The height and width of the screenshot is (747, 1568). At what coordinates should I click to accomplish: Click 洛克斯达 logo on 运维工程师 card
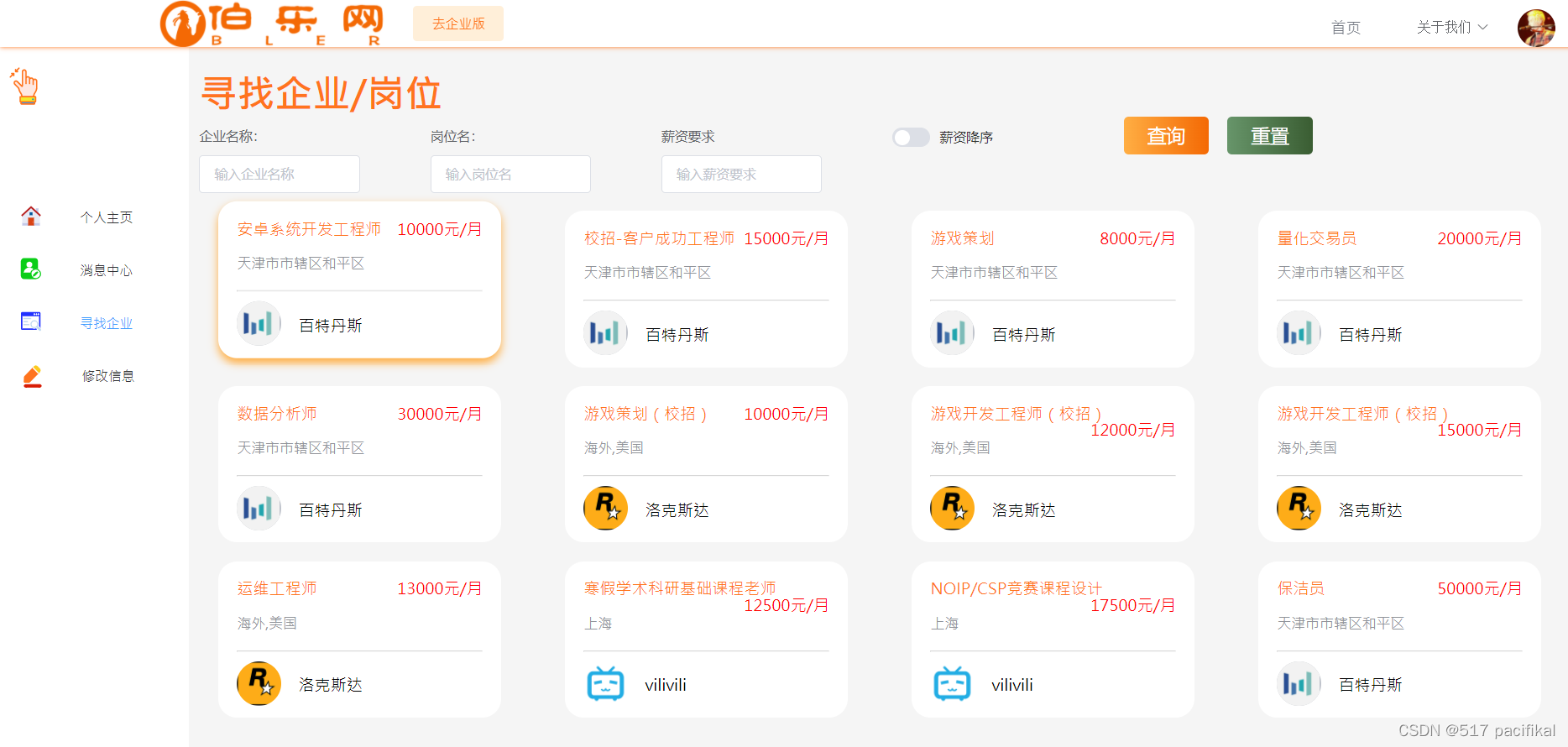(259, 684)
